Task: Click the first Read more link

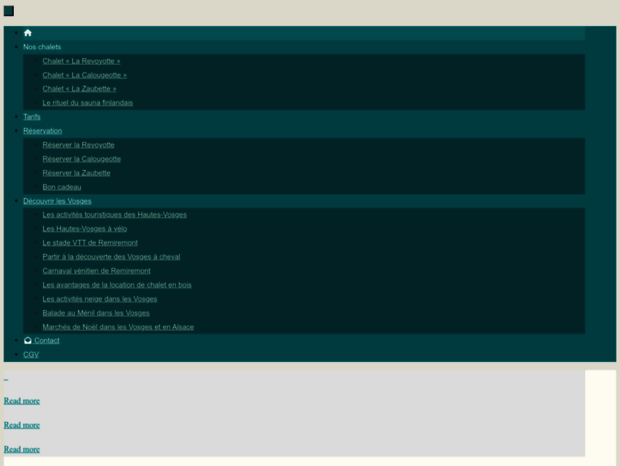Action: (x=22, y=401)
